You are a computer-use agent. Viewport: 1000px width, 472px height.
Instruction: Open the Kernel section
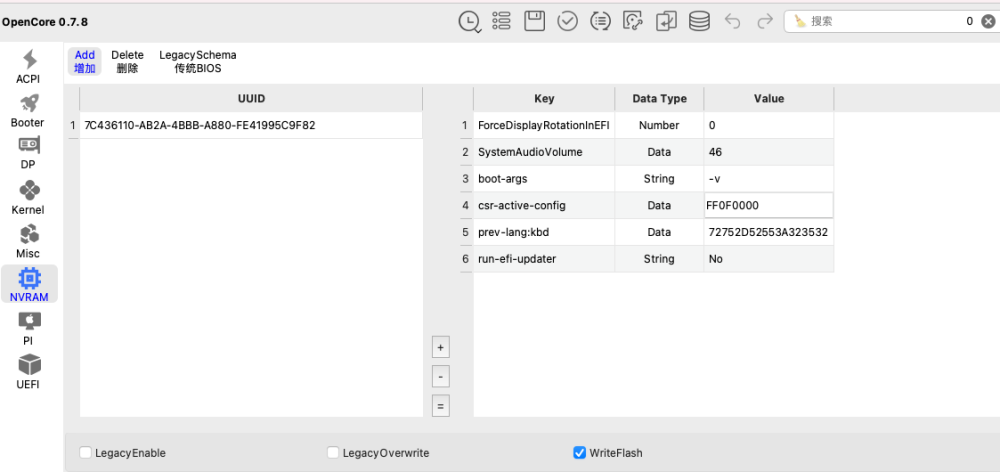[28, 197]
